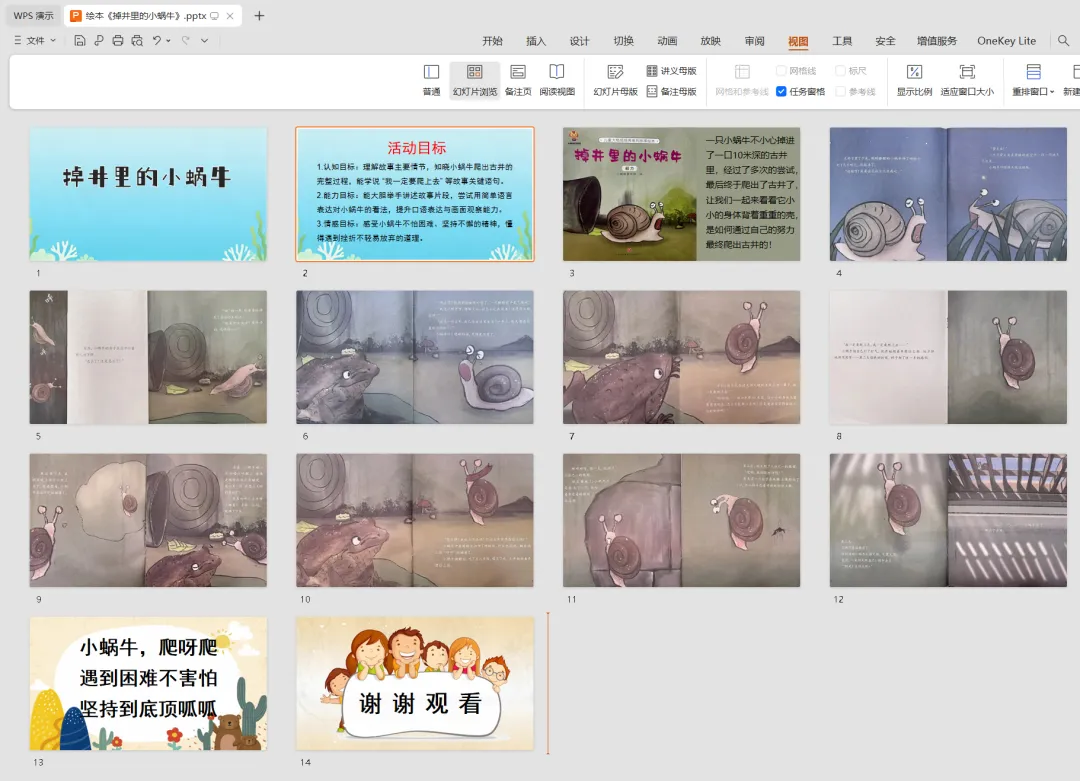Open the OneKey Lite tab

[x=1006, y=41]
